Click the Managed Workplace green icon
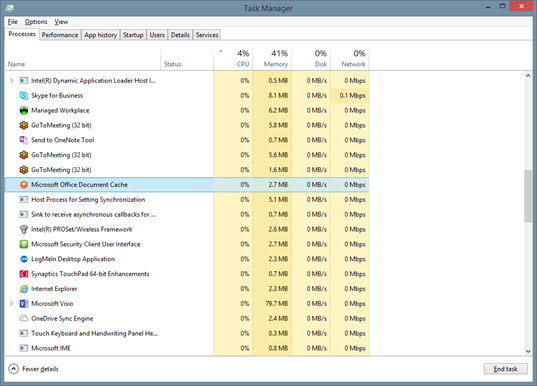This screenshot has width=537, height=386. point(24,110)
